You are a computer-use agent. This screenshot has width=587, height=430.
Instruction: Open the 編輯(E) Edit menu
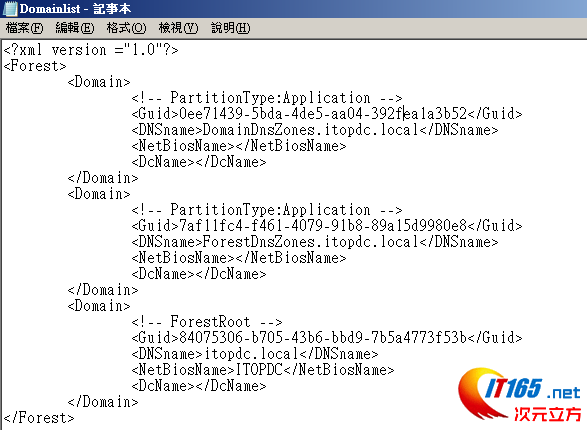74,28
